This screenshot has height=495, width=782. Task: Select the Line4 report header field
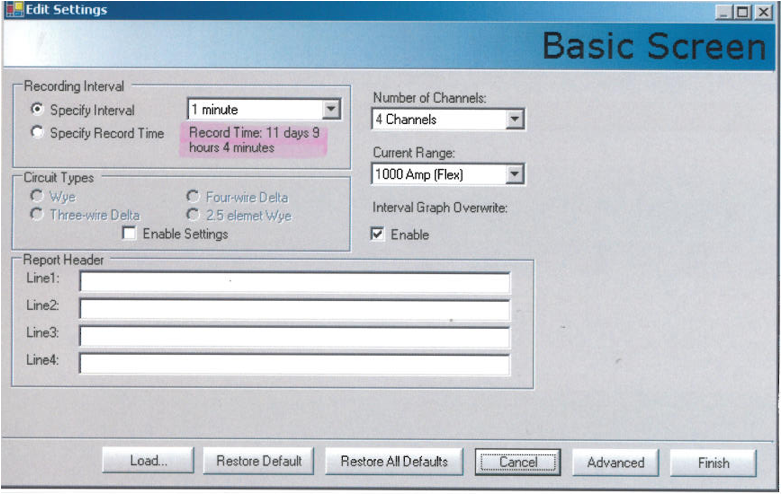click(295, 364)
